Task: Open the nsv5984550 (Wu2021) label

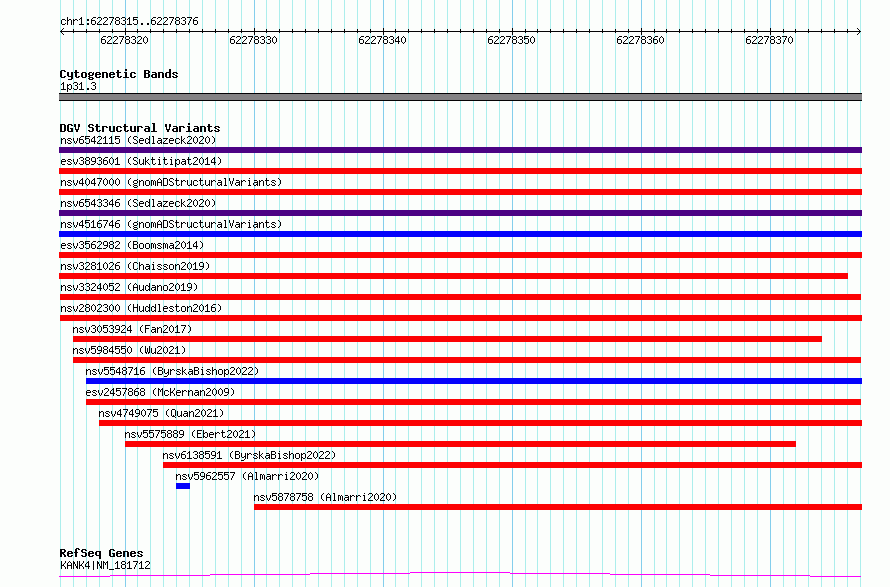Action: point(129,350)
